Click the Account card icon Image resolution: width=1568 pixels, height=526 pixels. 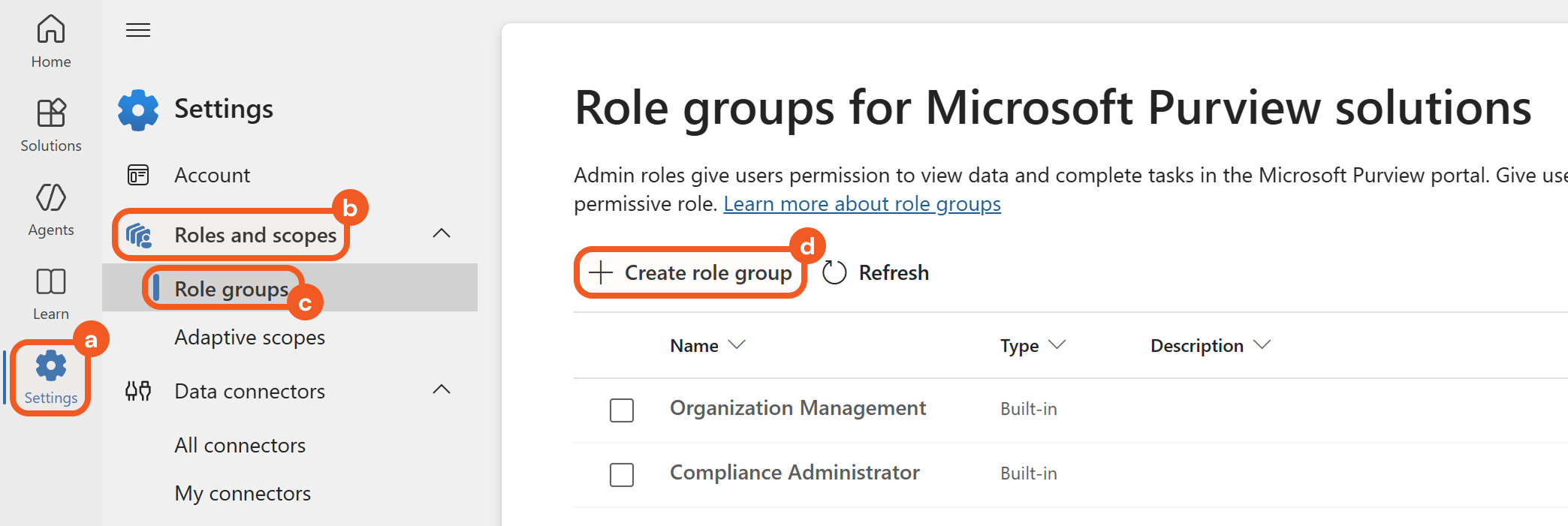pyautogui.click(x=138, y=175)
